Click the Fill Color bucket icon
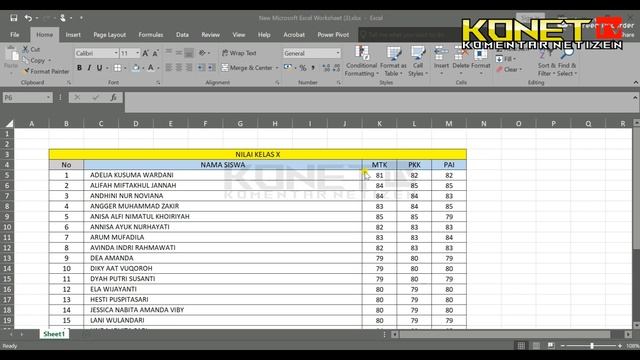This screenshot has width=640, height=360. tap(136, 68)
